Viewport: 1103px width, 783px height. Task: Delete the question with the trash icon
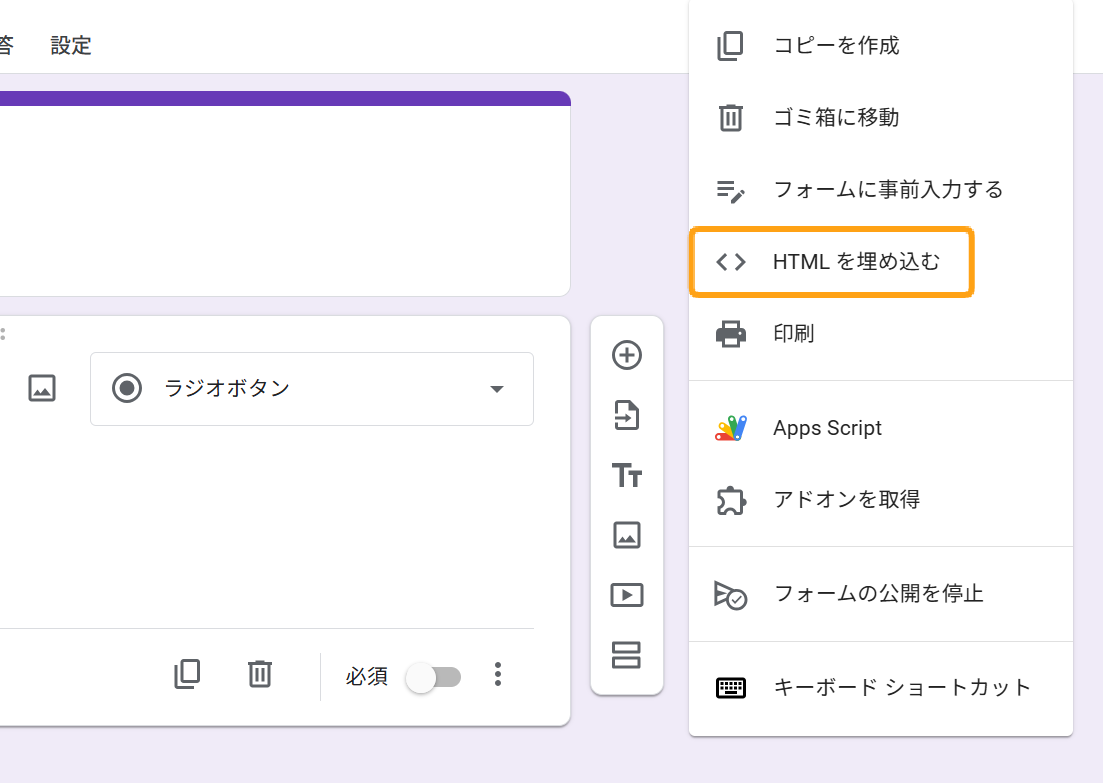260,674
